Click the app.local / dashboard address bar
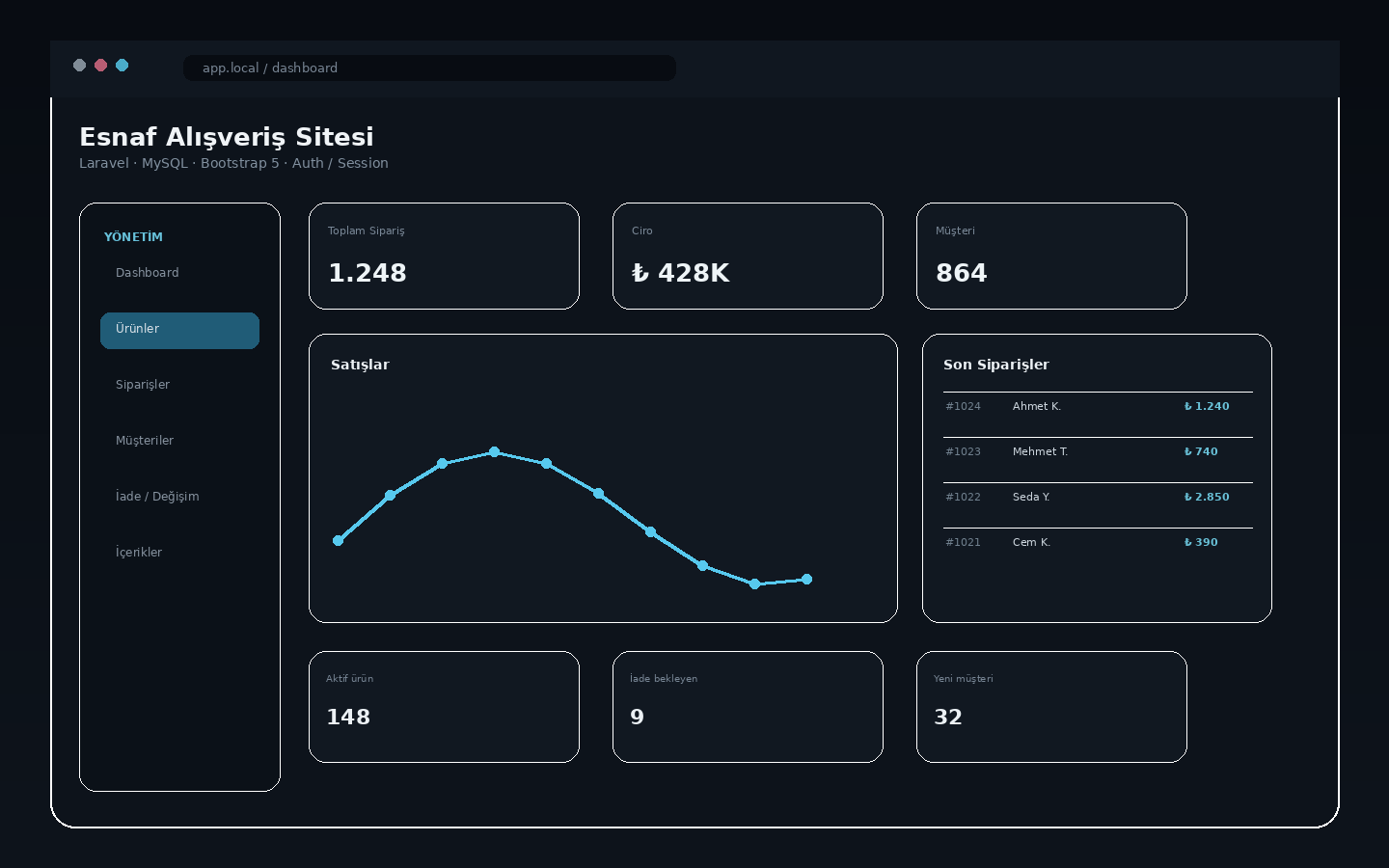1389x868 pixels. 429,68
